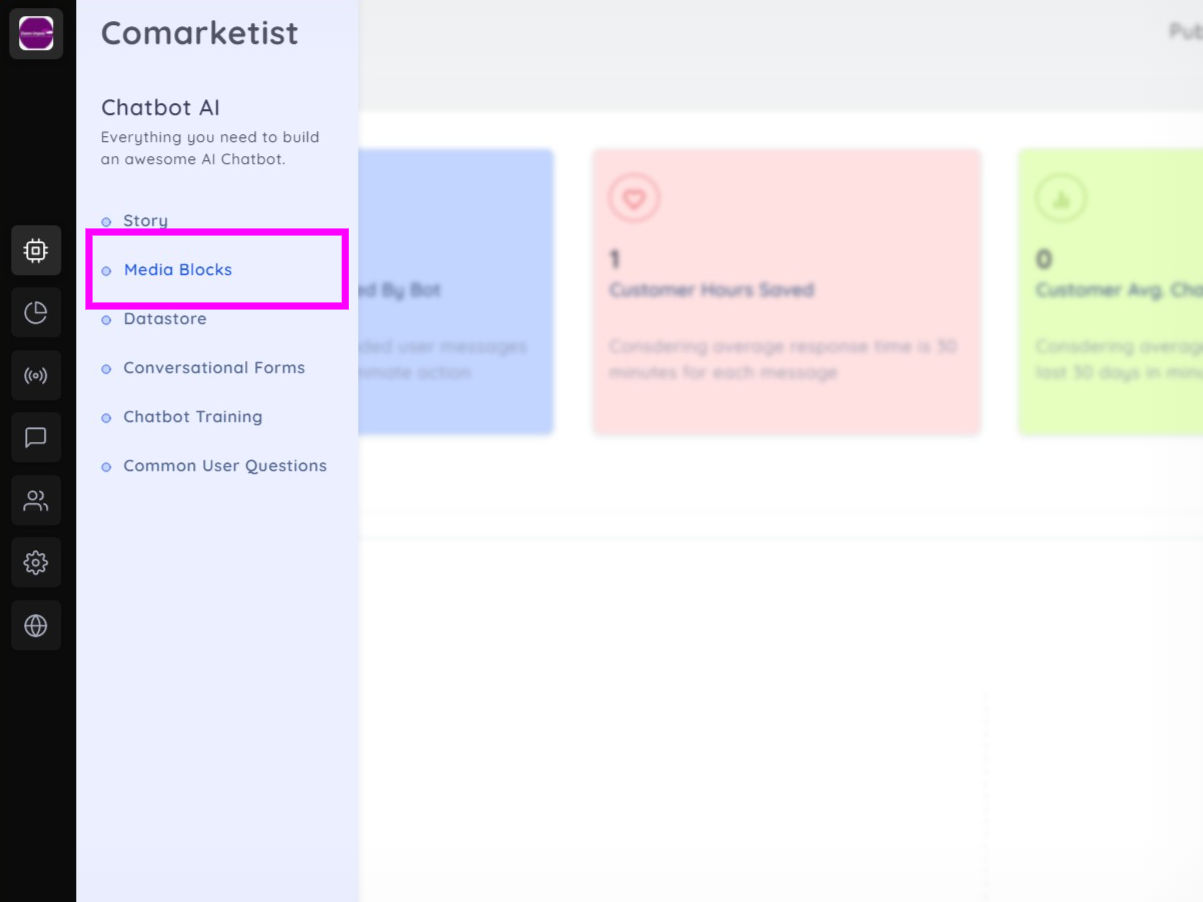Click the globe icon in sidebar
1203x902 pixels.
tap(36, 626)
